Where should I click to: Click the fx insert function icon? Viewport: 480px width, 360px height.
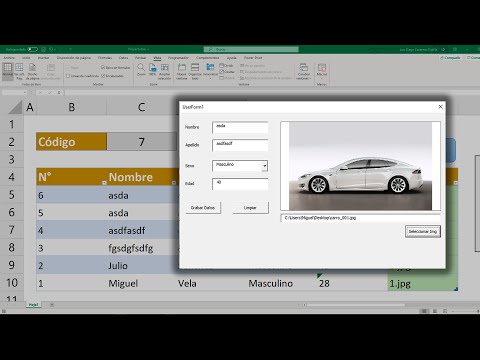[59, 92]
